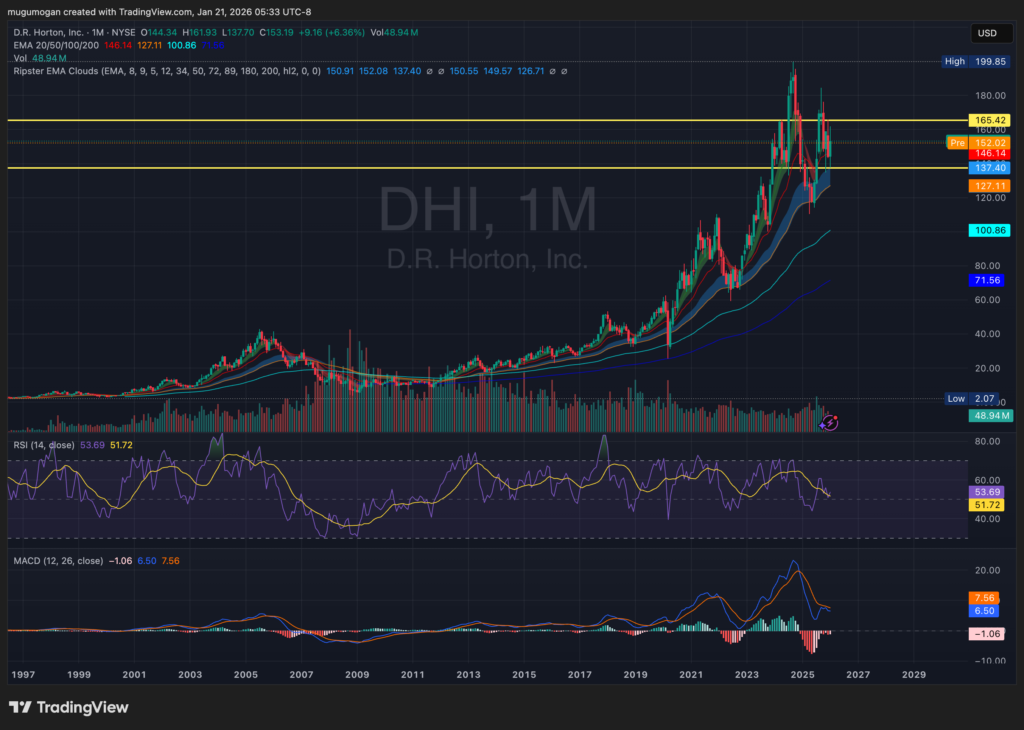The width and height of the screenshot is (1024, 730).
Task: Click the orange Pre market price tag
Action: (957, 143)
